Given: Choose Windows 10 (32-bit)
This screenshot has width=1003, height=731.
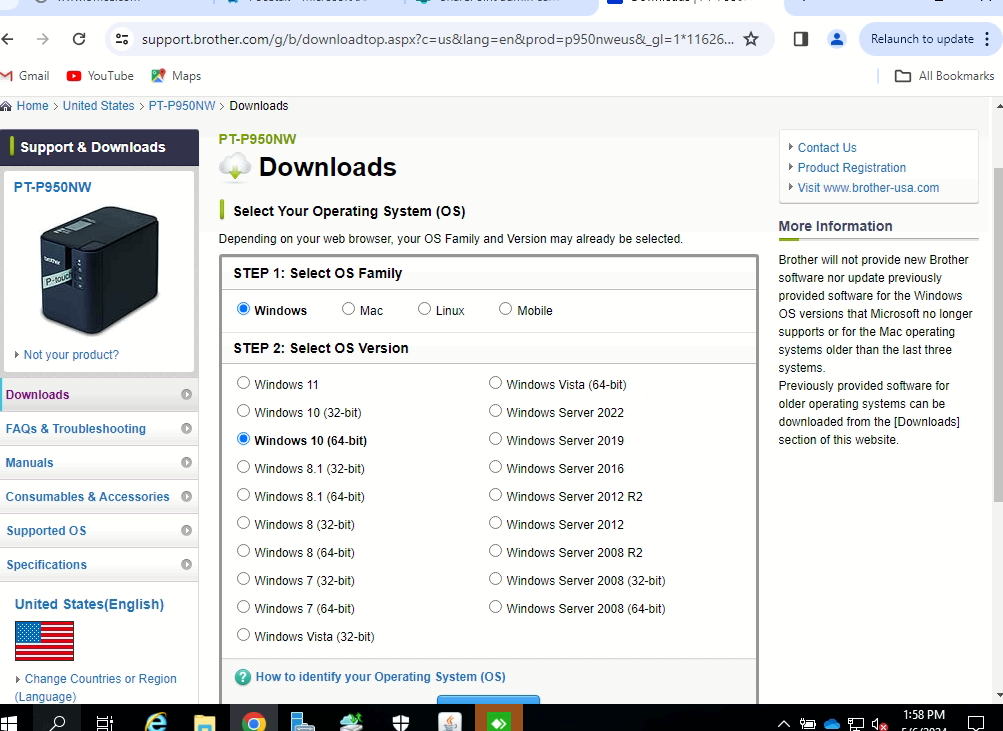Looking at the screenshot, I should [x=243, y=411].
